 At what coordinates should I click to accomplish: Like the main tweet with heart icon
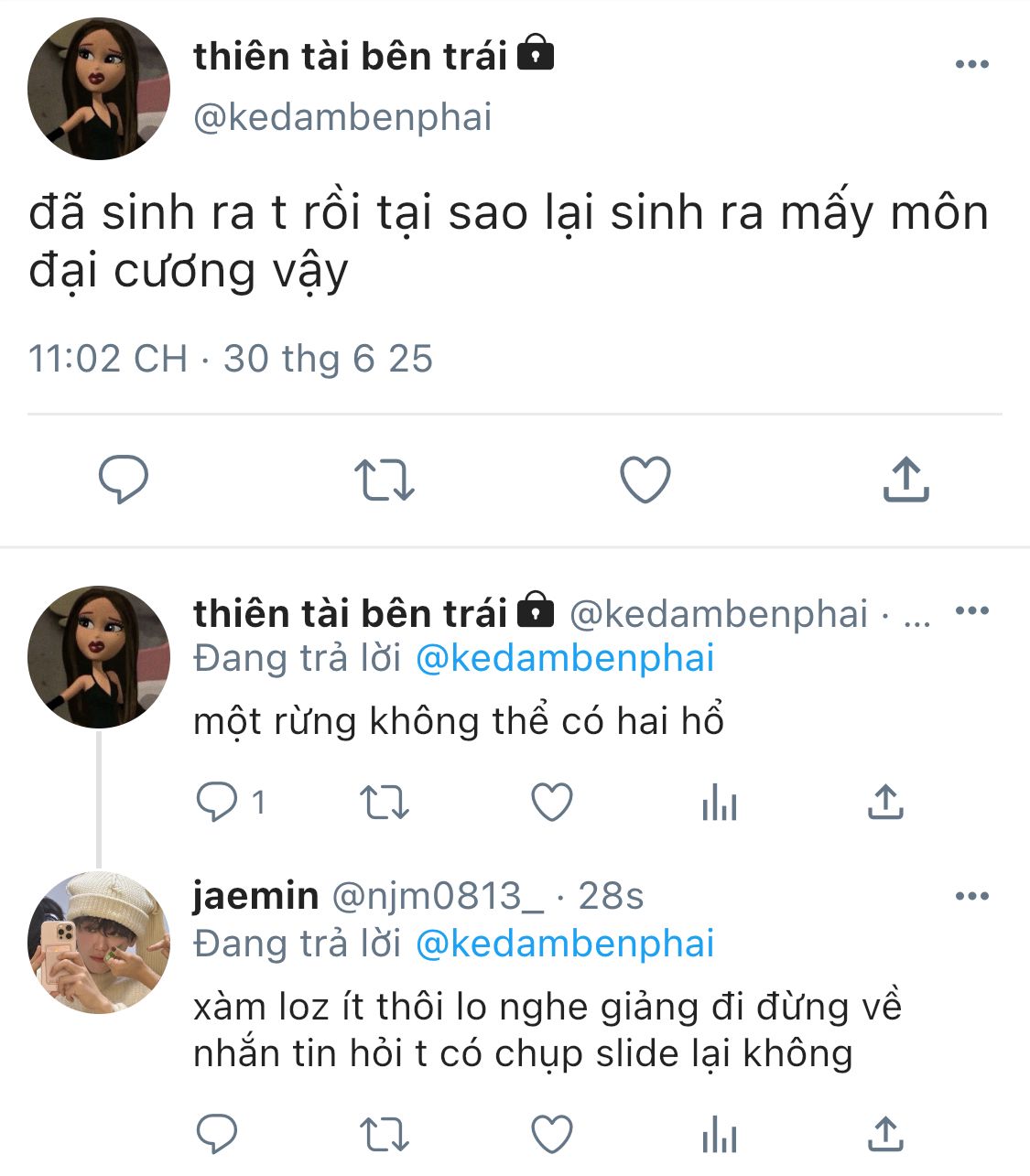645,480
